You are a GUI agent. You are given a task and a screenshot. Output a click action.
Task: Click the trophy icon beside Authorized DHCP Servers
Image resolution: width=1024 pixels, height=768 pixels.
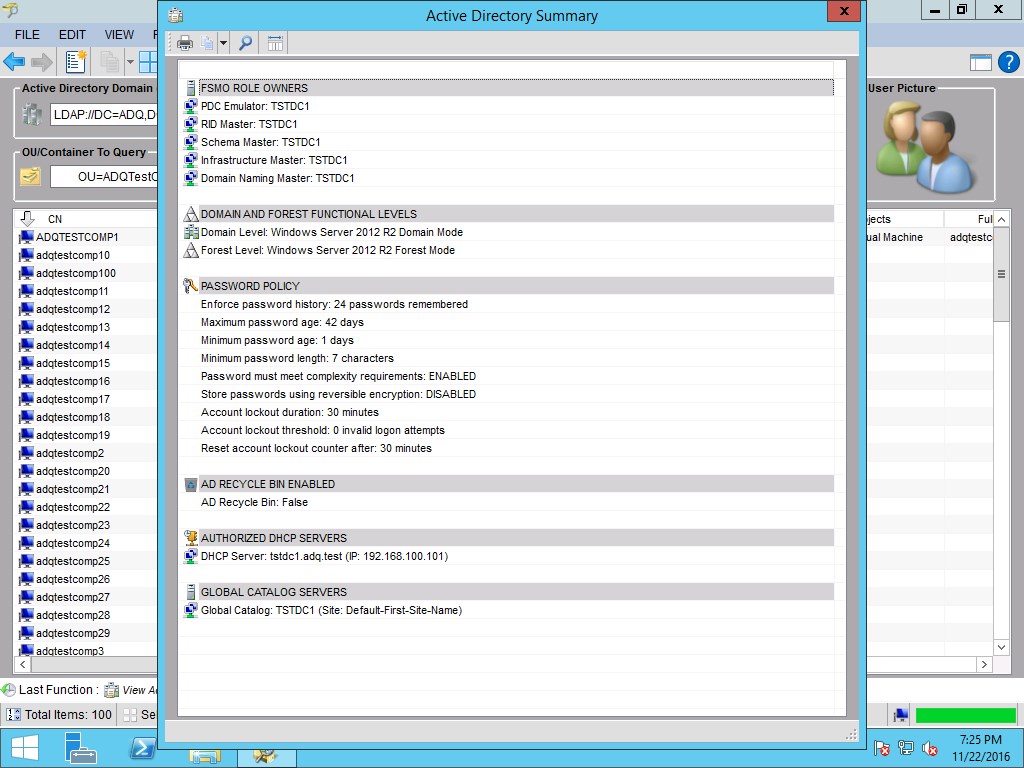pyautogui.click(x=191, y=539)
